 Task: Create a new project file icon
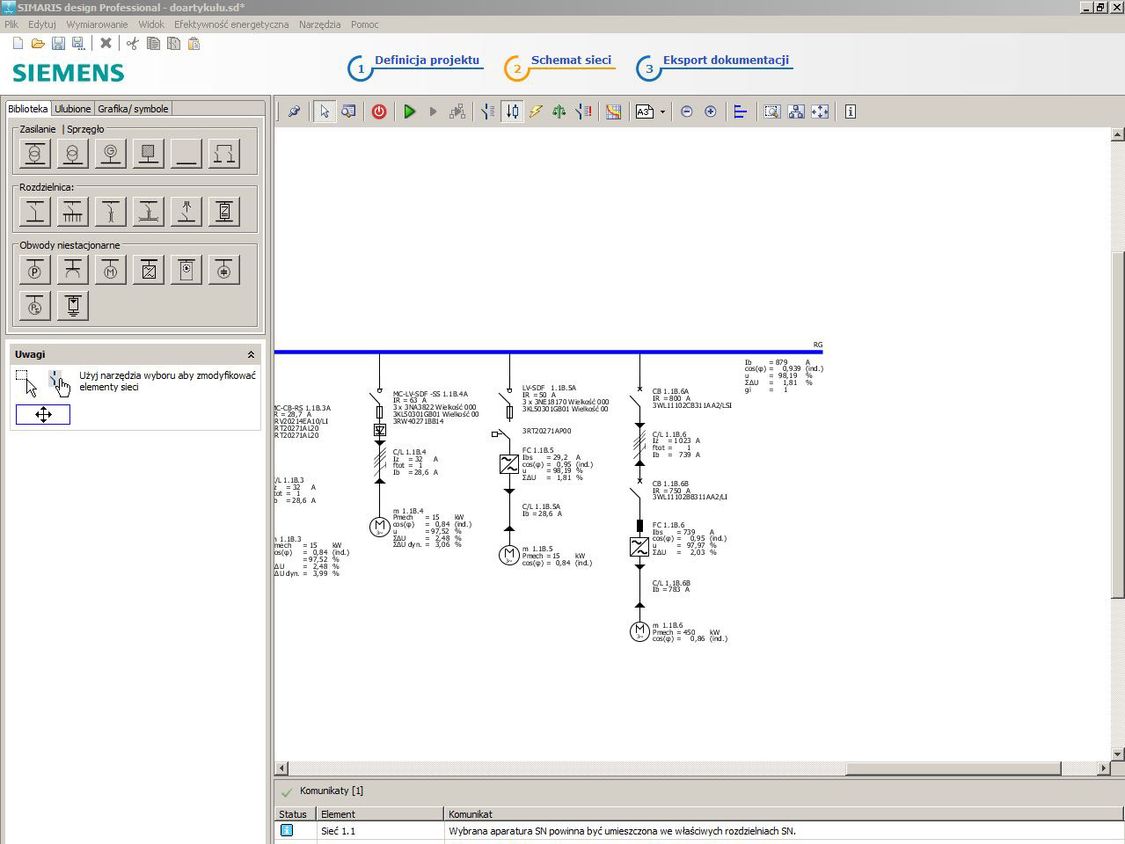point(18,43)
